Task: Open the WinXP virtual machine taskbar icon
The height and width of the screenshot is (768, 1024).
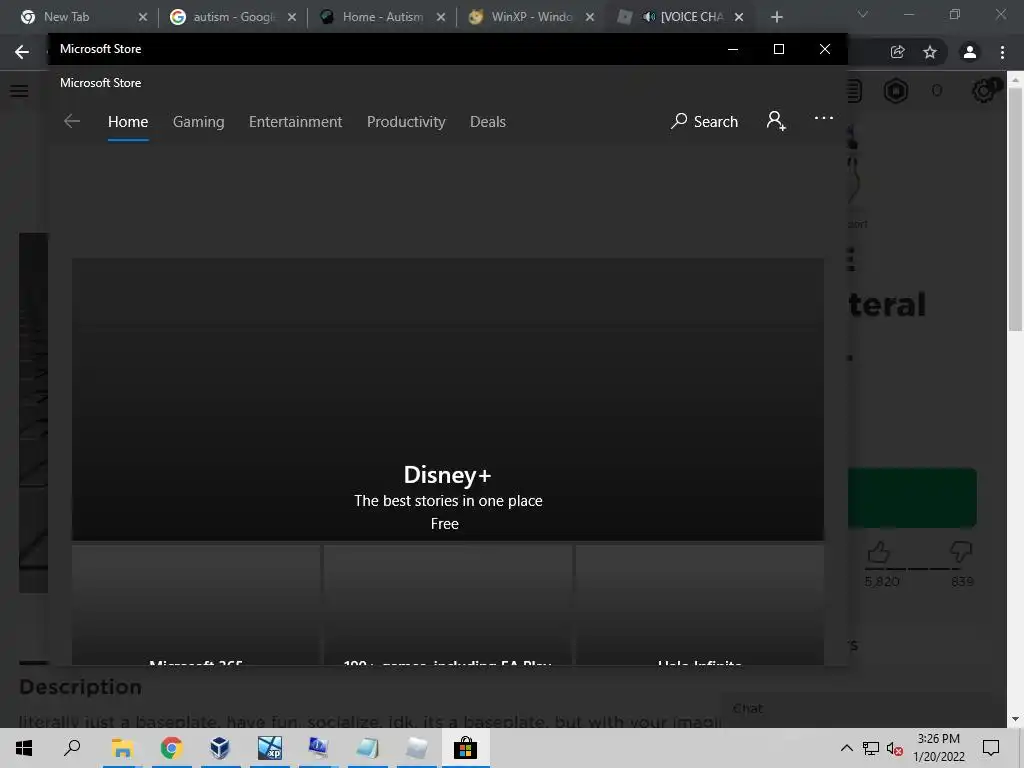Action: [x=269, y=748]
